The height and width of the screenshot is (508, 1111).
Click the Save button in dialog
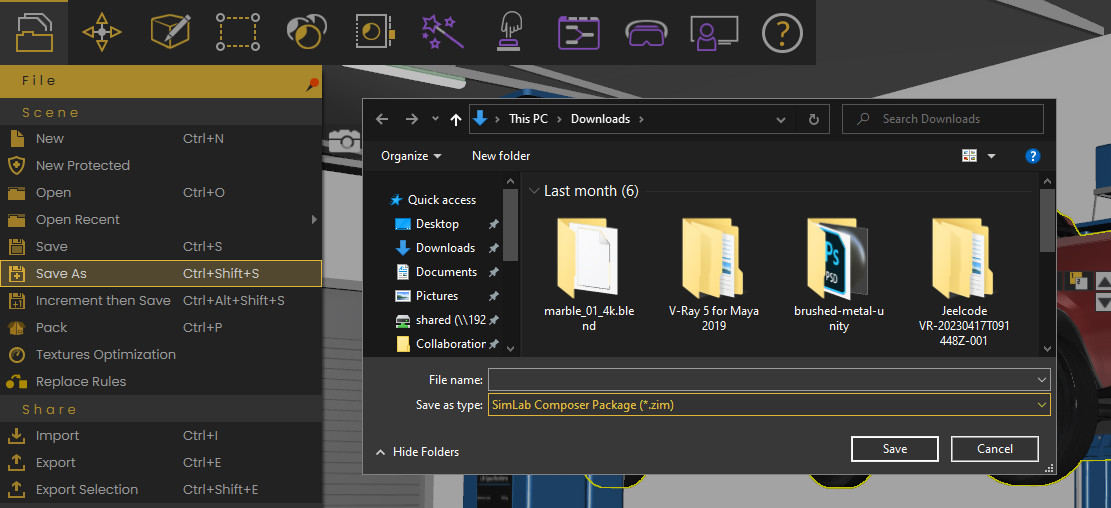click(x=895, y=449)
